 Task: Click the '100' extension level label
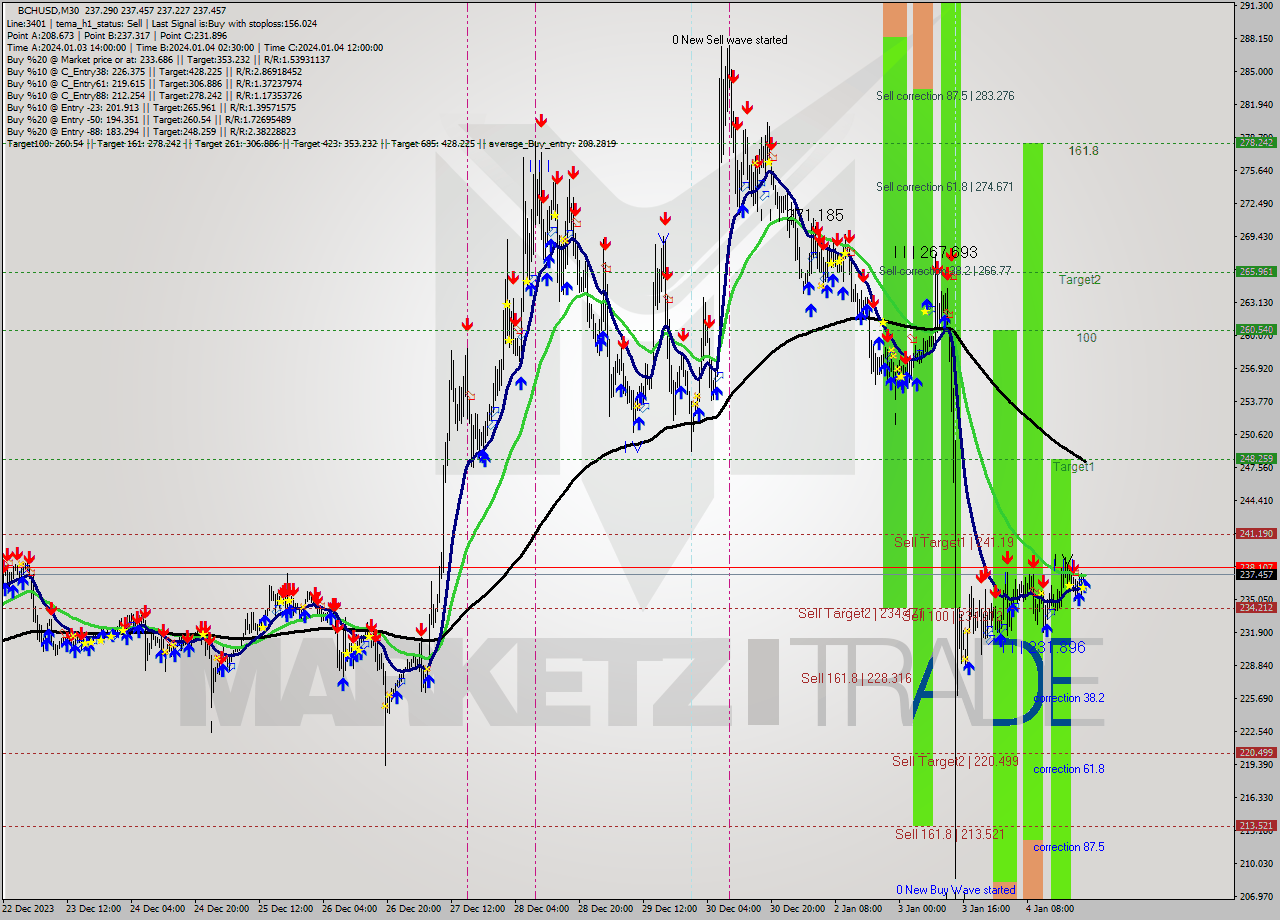pos(1086,338)
